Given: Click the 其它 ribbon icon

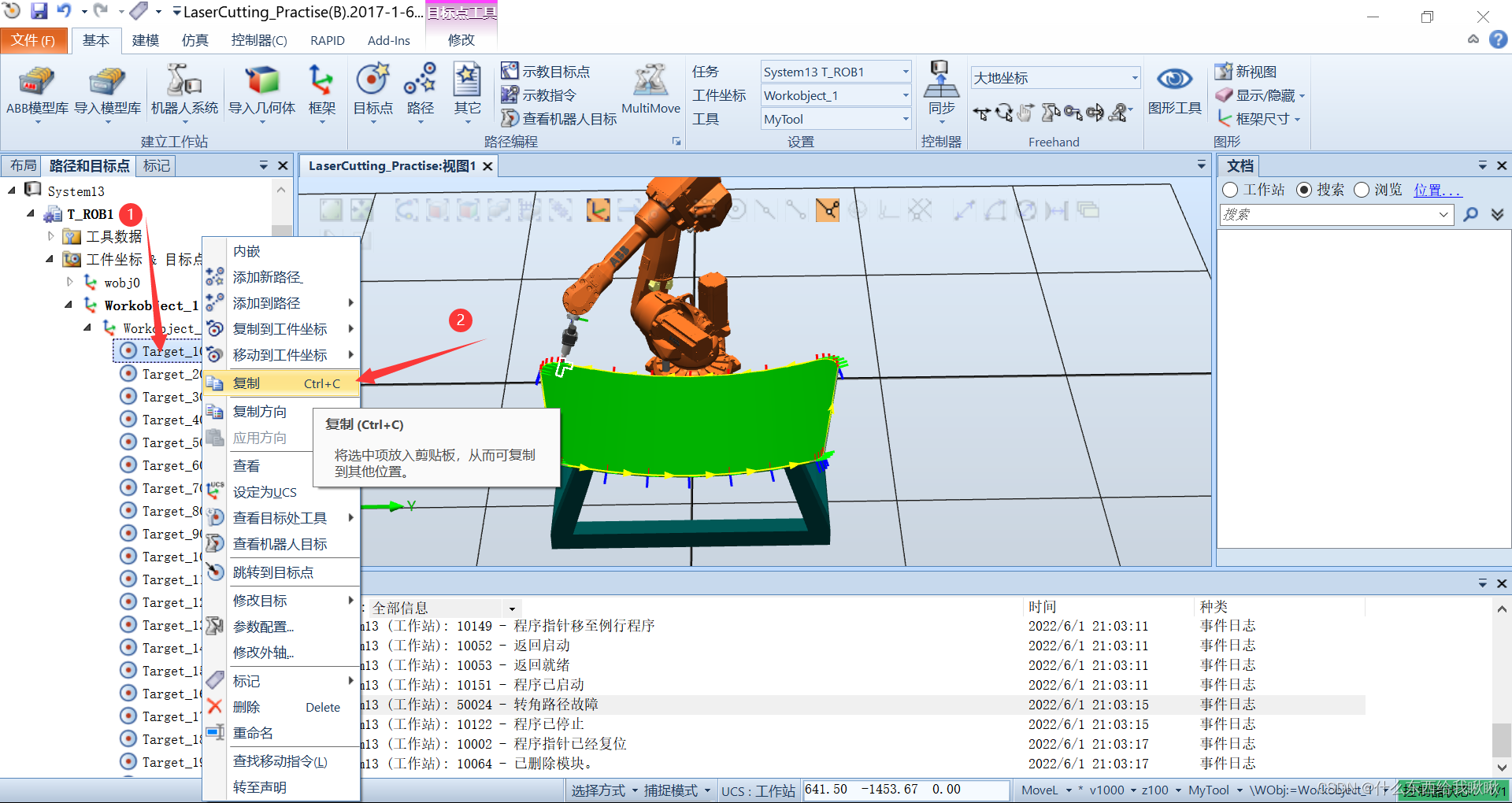Looking at the screenshot, I should click(x=467, y=92).
